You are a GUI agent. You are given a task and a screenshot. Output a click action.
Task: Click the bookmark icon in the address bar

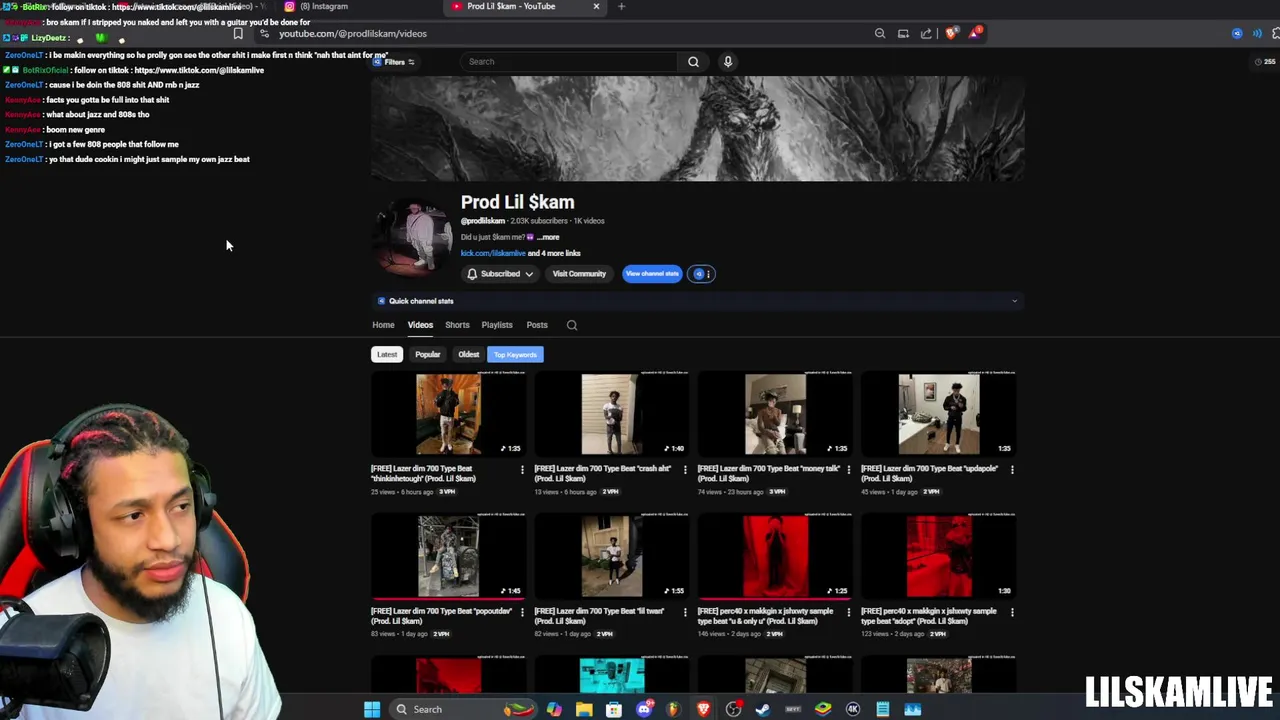click(x=238, y=34)
